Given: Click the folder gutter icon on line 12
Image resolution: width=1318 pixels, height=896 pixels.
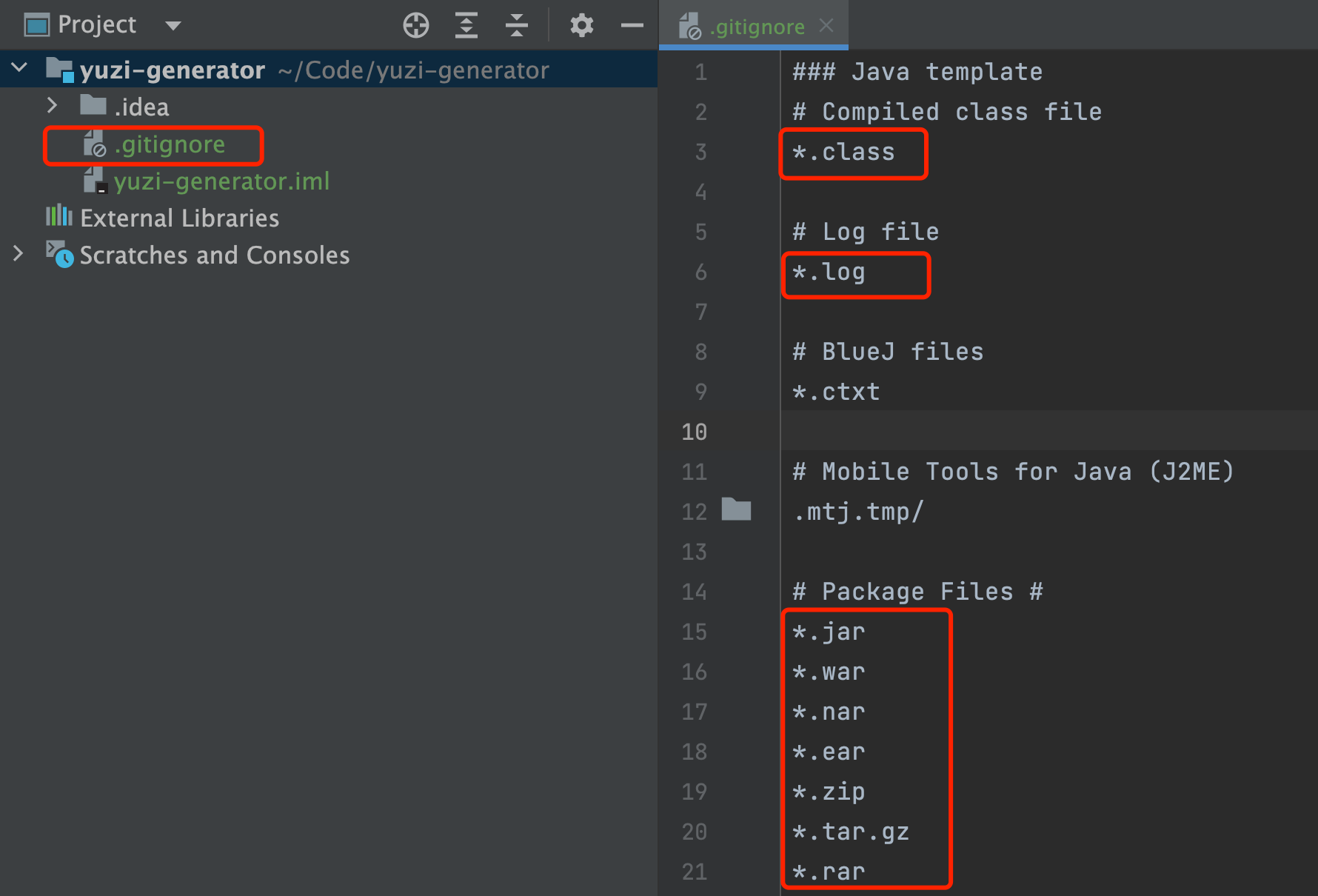Looking at the screenshot, I should click(x=736, y=509).
